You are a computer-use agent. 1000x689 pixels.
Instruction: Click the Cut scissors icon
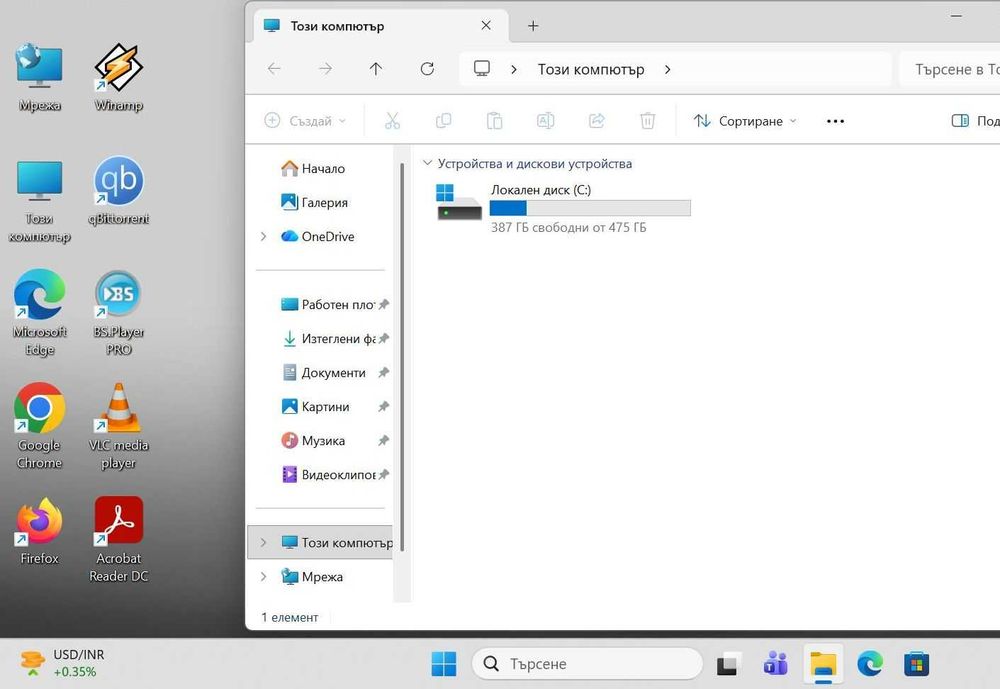392,121
